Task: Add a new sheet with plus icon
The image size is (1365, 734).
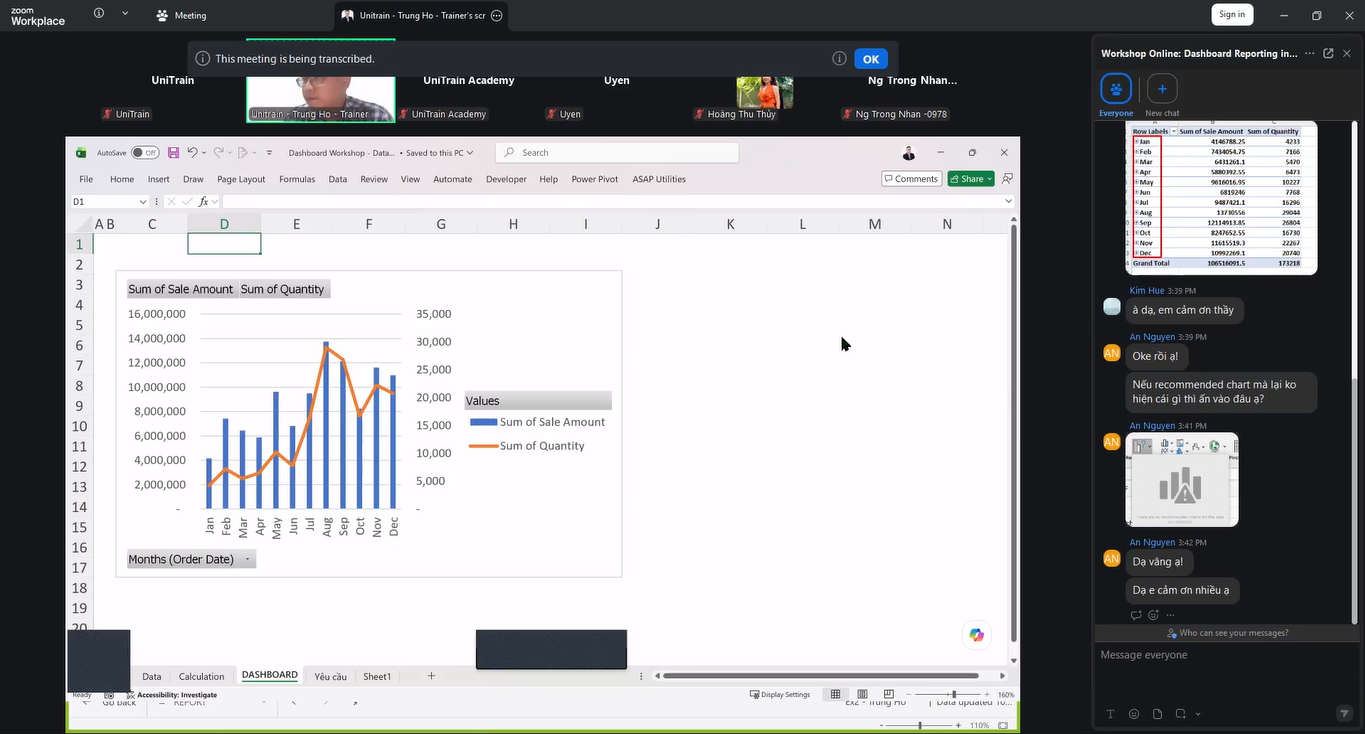Action: [431, 676]
